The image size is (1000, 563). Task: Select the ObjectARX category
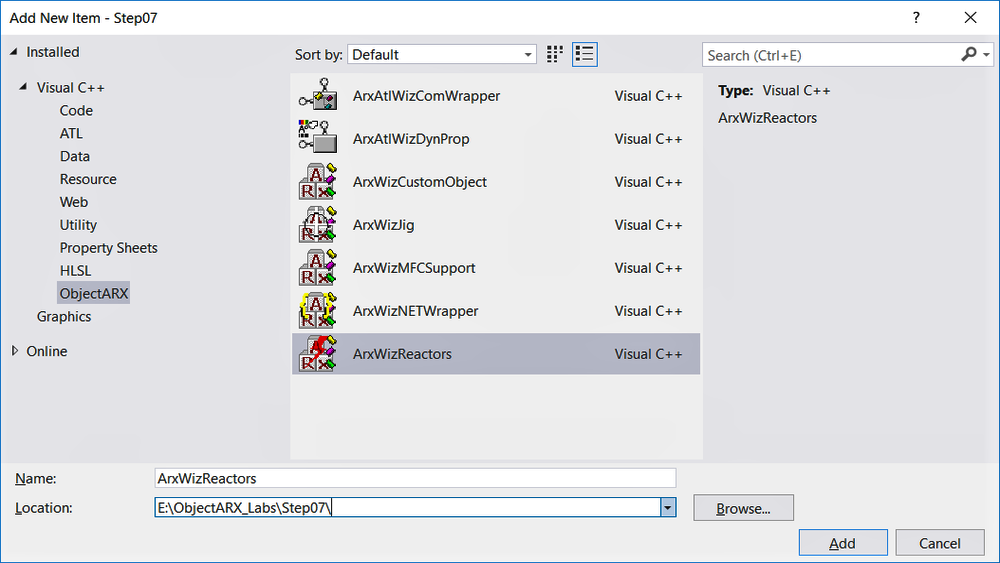(94, 293)
